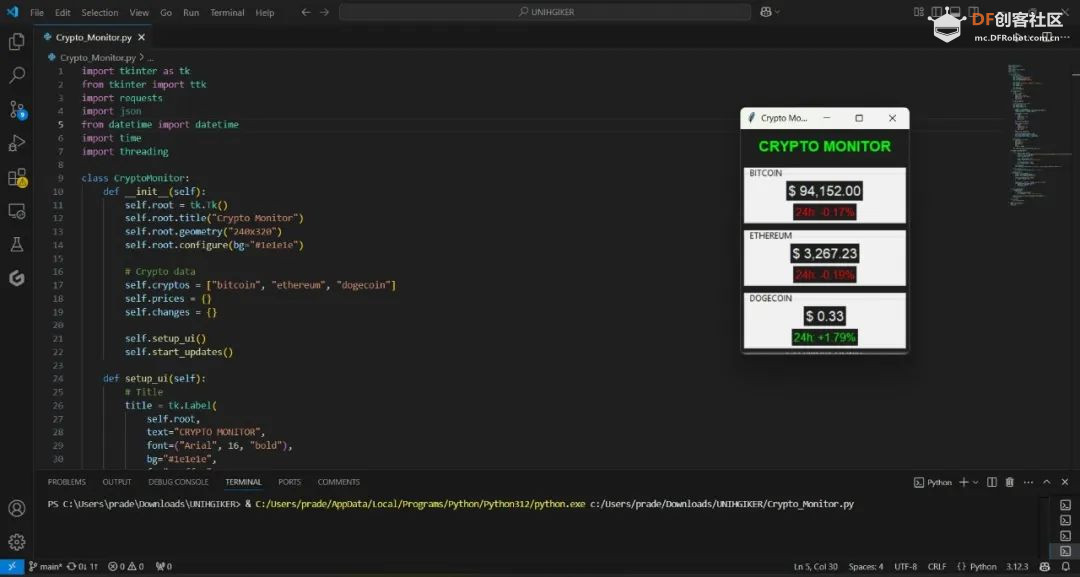Switch to the PORTS panel tab

pos(289,482)
